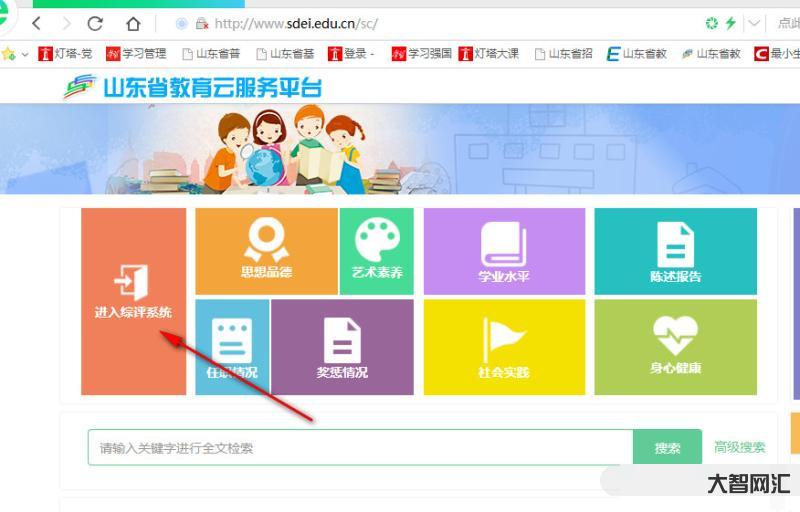Expand the address bar dropdown chevron
The image size is (800, 512).
(755, 23)
